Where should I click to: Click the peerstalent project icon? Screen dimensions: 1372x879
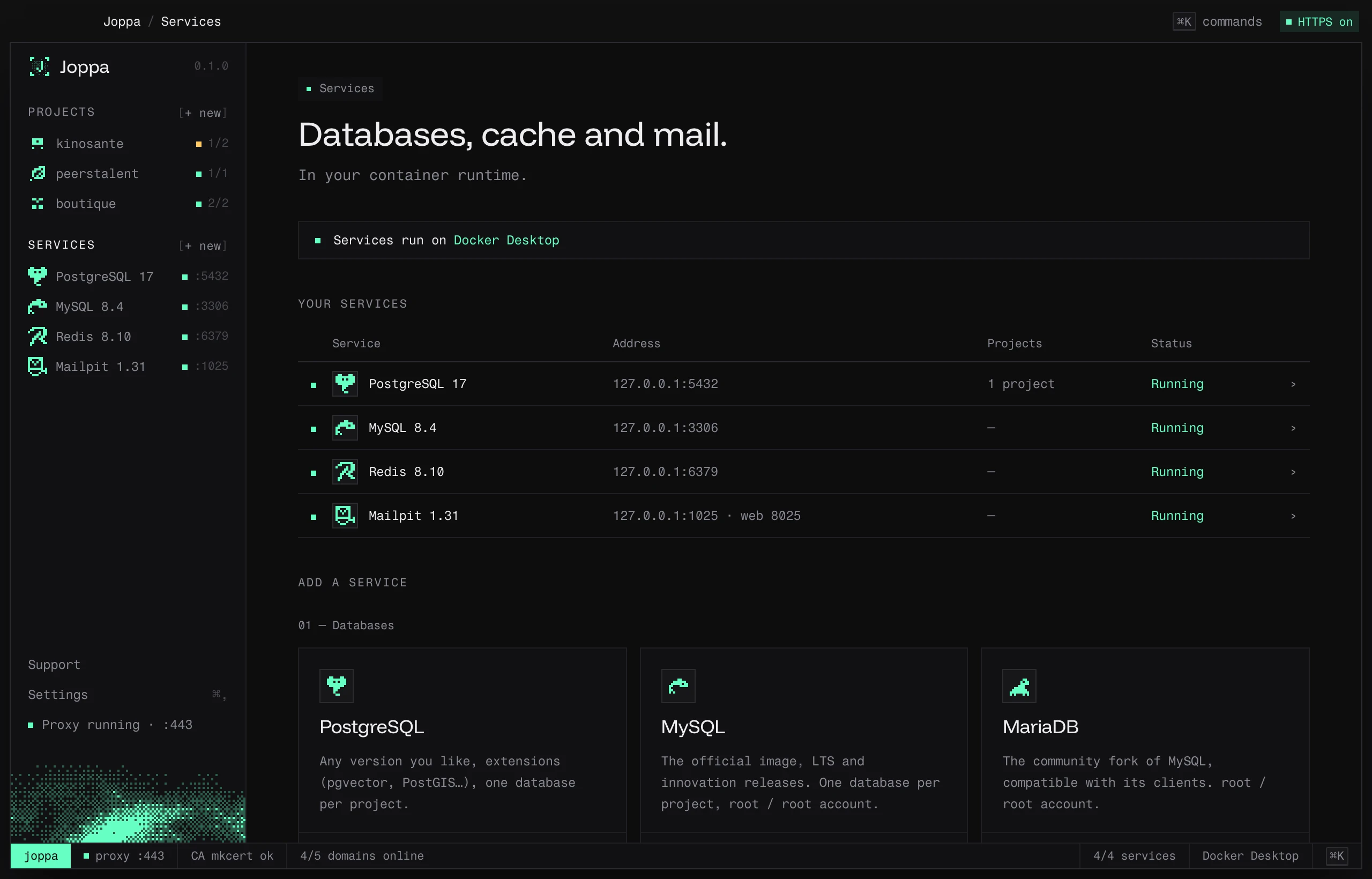pos(38,174)
